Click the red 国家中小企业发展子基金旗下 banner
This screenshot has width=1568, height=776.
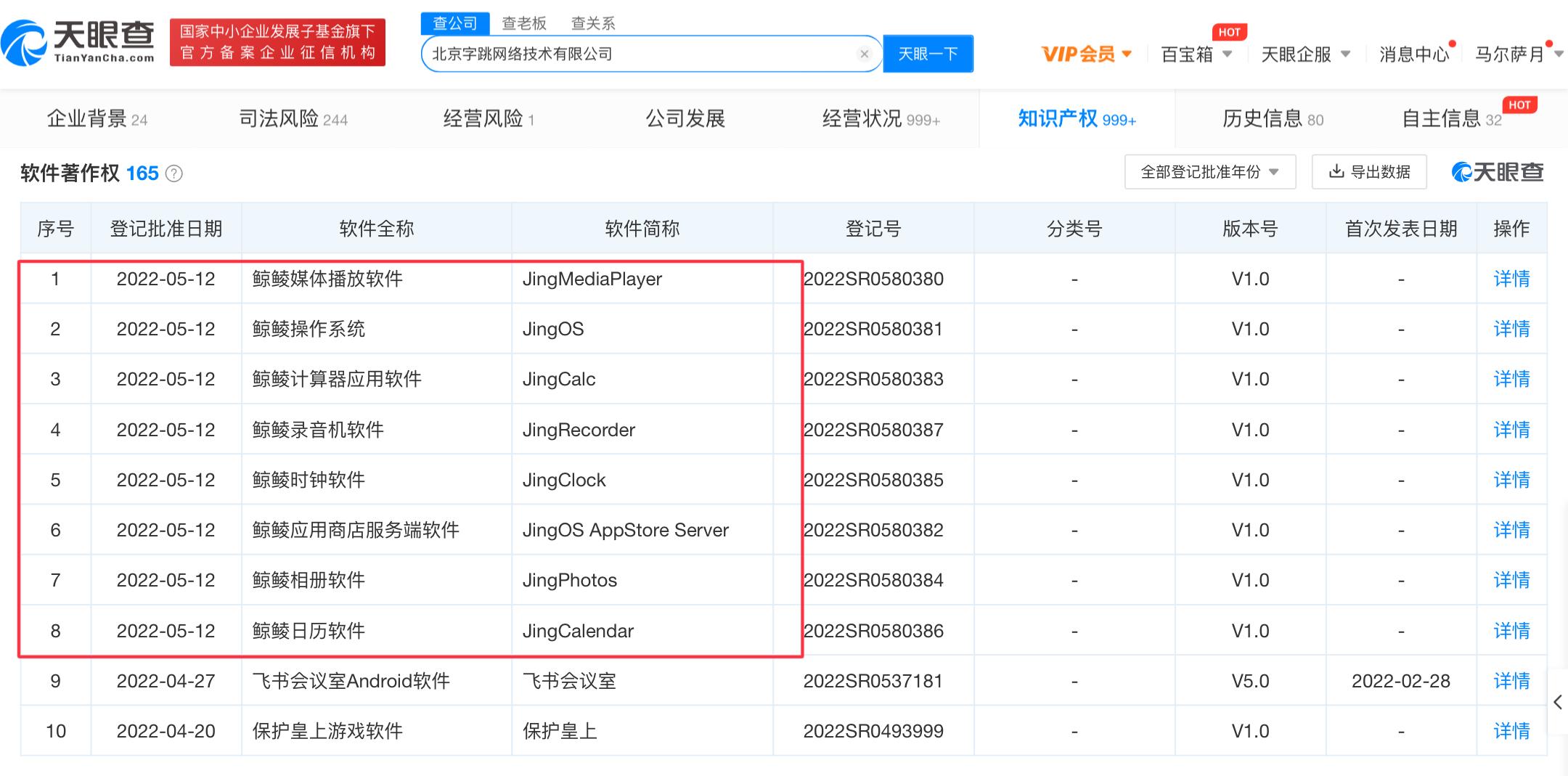pyautogui.click(x=277, y=42)
